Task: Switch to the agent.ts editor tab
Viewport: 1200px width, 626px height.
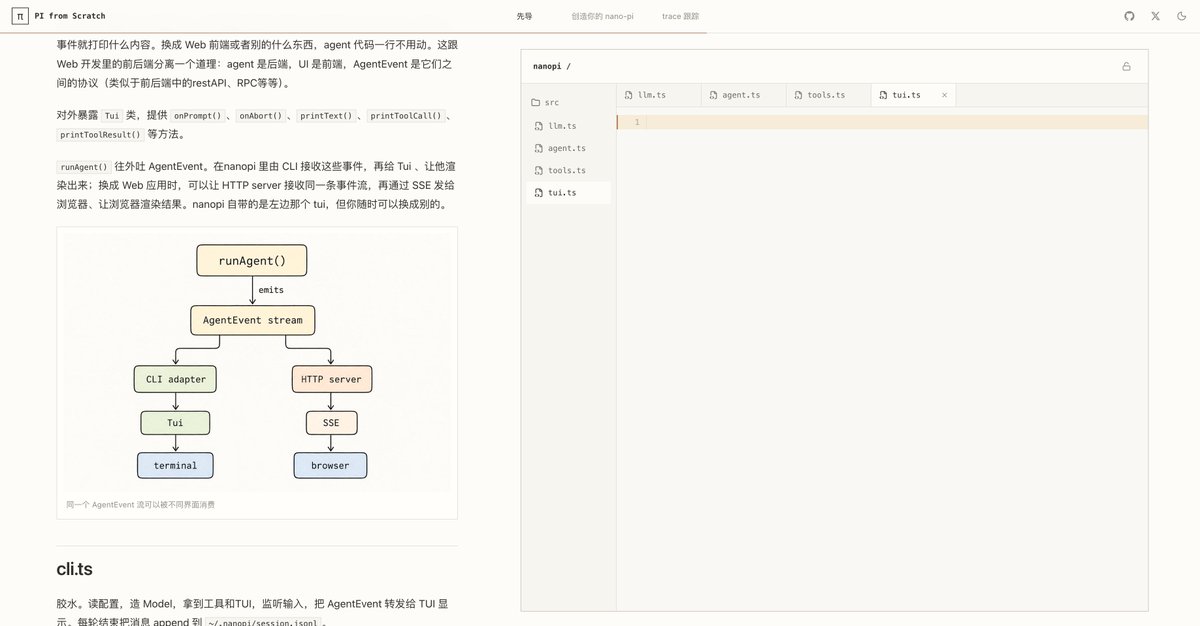Action: (x=743, y=95)
